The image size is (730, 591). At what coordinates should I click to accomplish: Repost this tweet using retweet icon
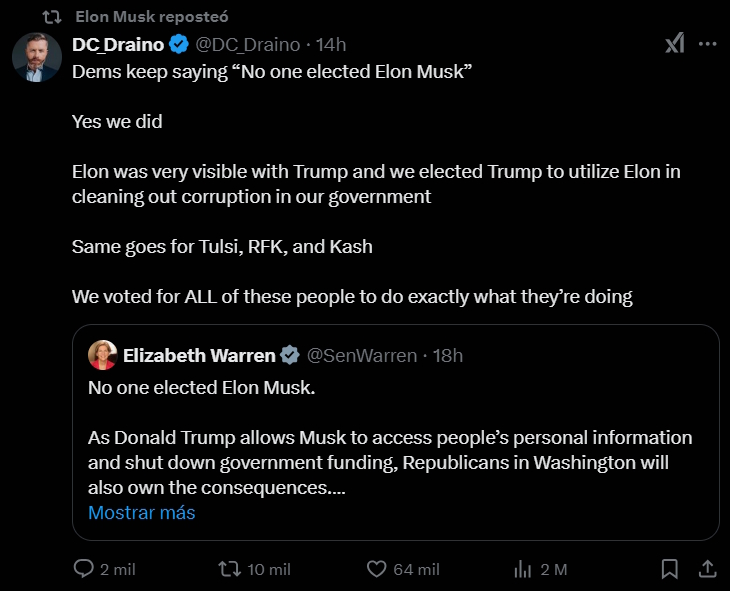(229, 568)
